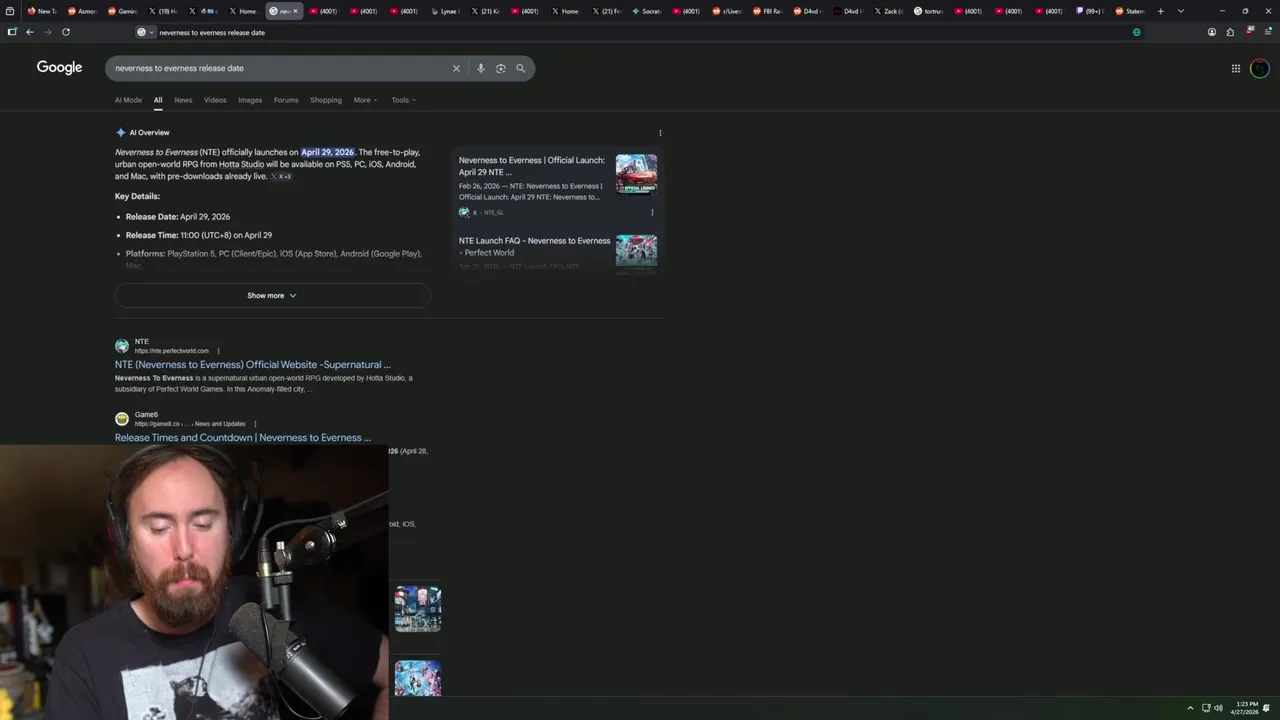Open the extensions toolbar icon
The width and height of the screenshot is (1280, 720).
tap(1230, 32)
